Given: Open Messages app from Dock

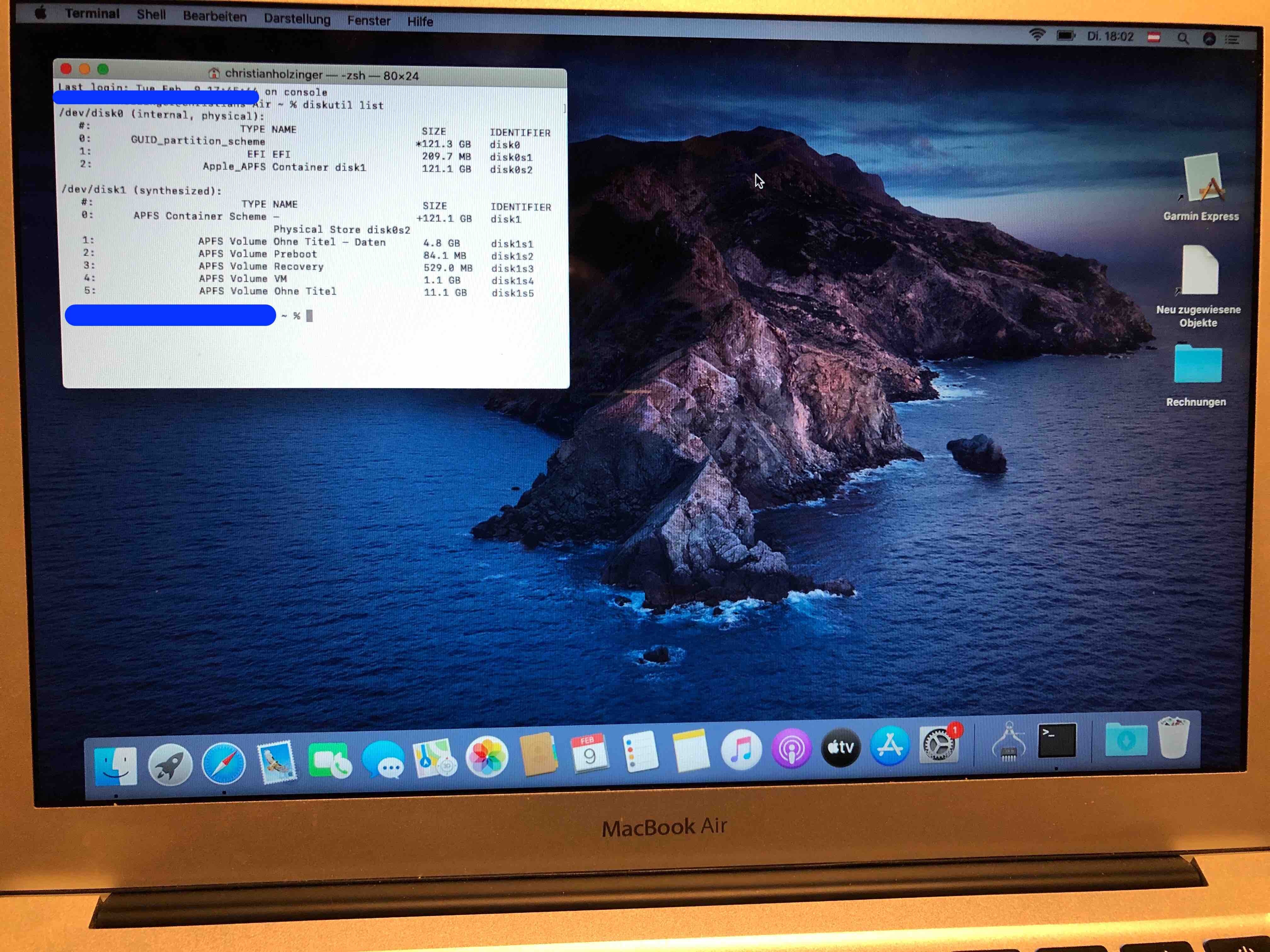Looking at the screenshot, I should point(384,759).
